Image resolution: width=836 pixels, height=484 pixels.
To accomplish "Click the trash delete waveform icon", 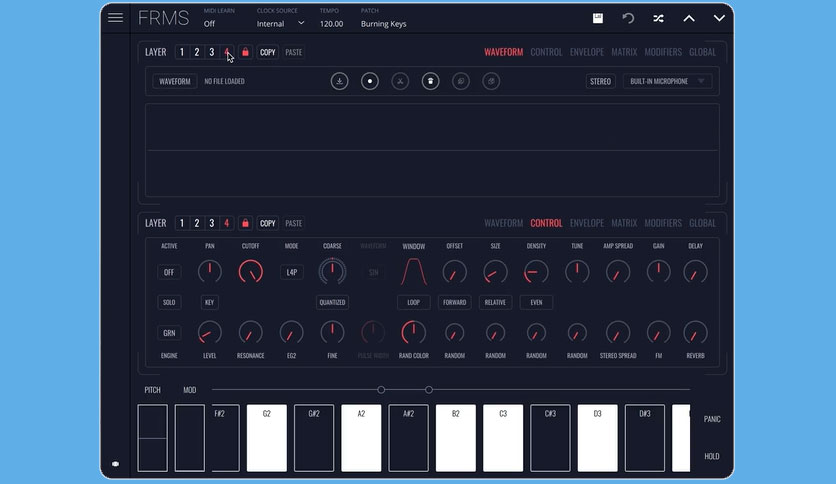I will tap(430, 81).
